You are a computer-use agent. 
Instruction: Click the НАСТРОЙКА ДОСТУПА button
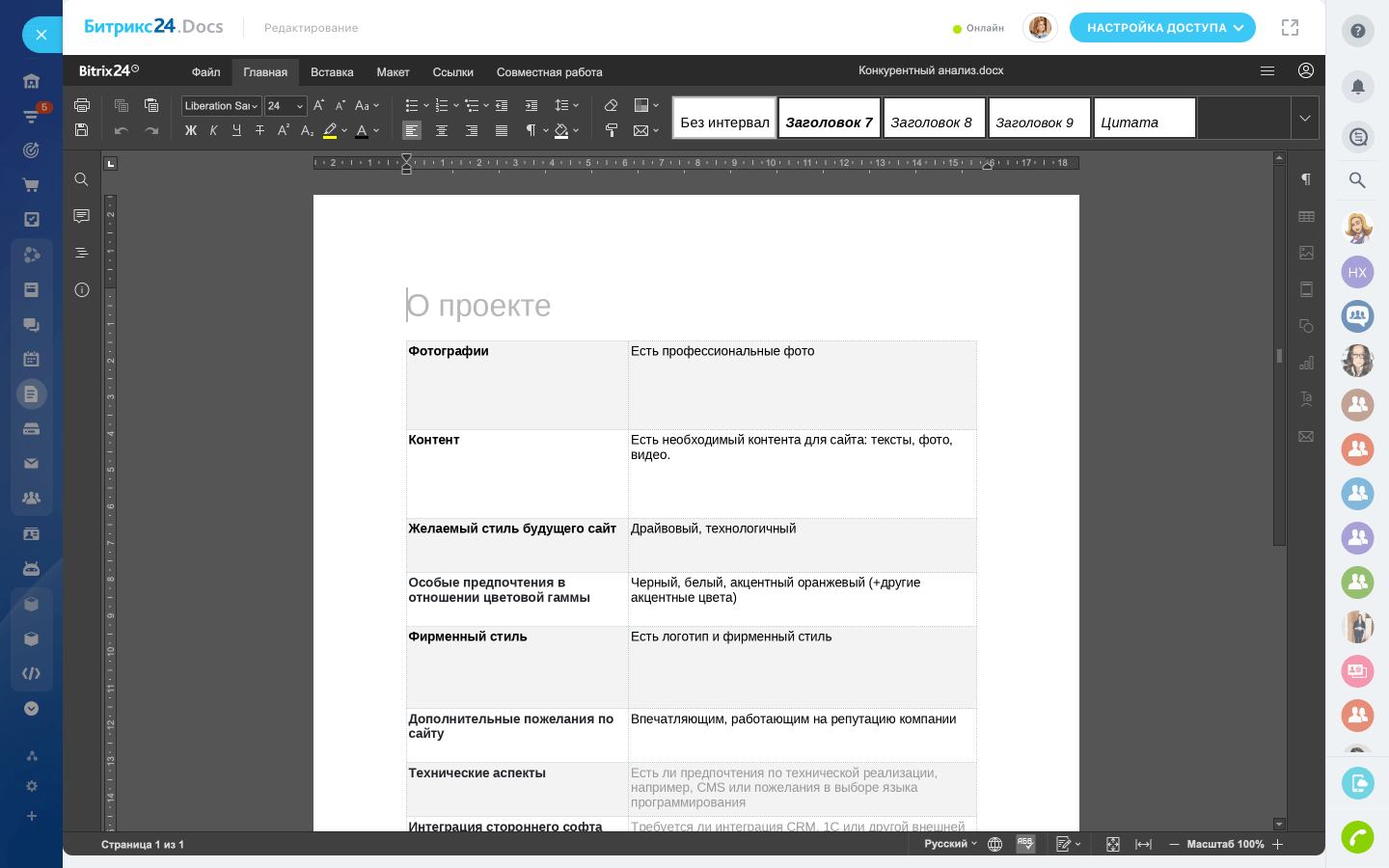coord(1162,28)
